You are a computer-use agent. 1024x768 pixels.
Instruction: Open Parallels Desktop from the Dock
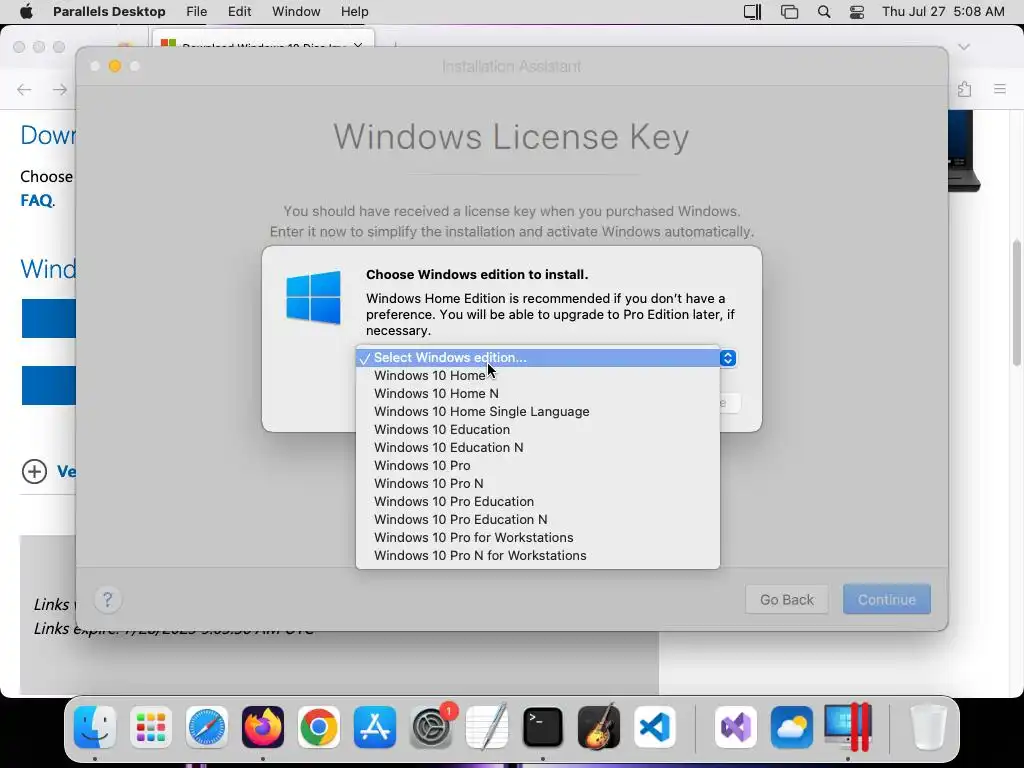(x=848, y=727)
